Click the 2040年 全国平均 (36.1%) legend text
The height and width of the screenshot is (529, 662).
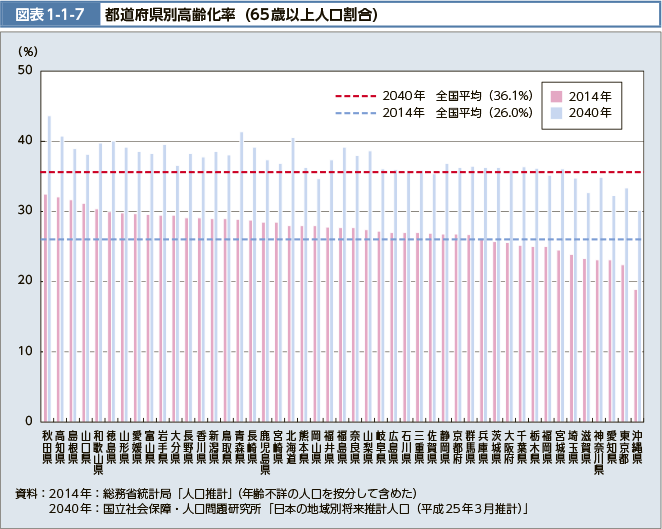(x=454, y=97)
